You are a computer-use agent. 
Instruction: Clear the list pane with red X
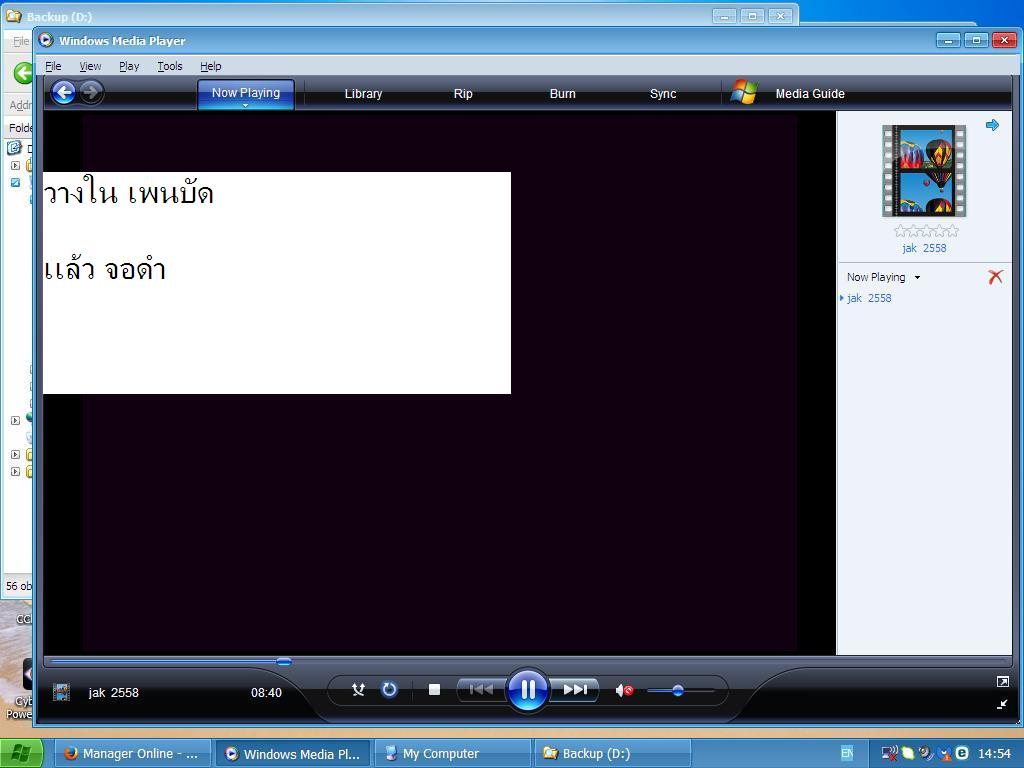995,277
